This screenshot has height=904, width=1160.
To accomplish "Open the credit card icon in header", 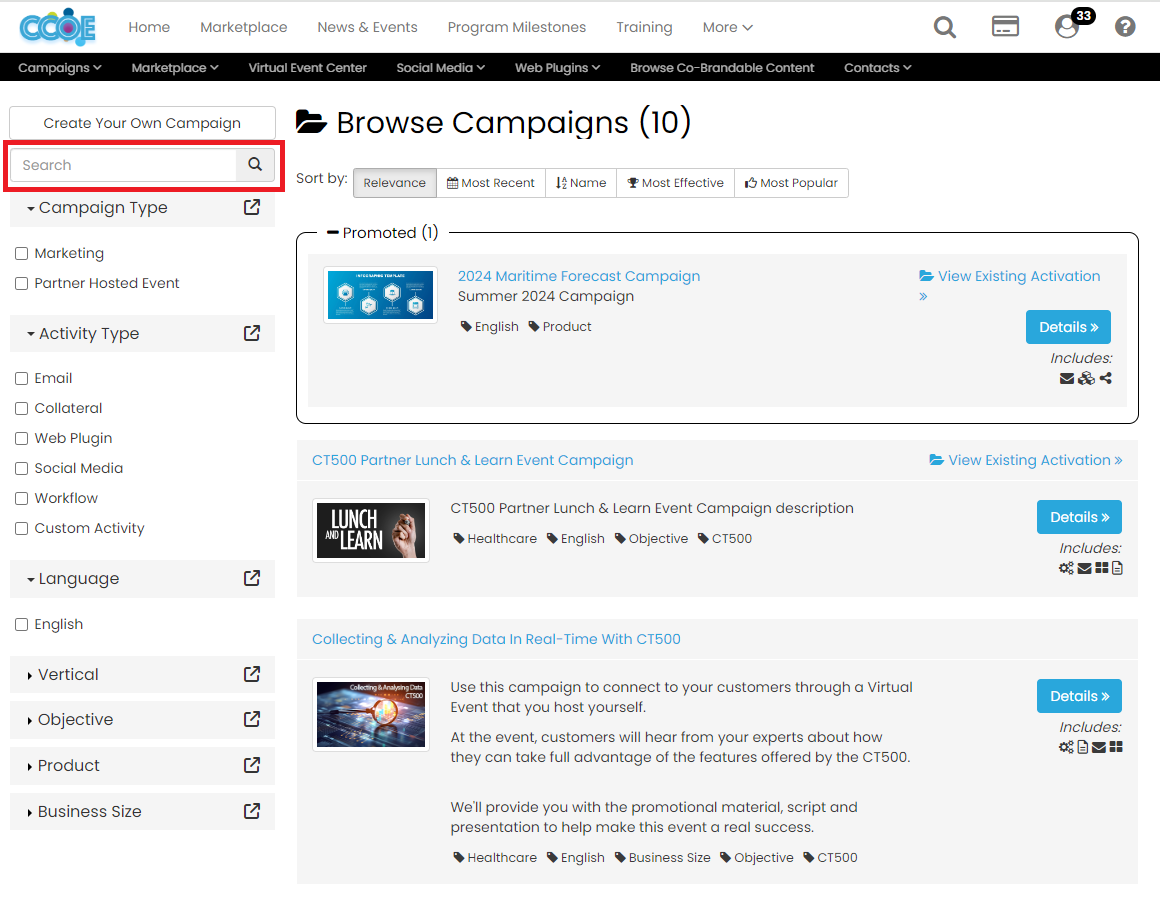I will 1005,27.
